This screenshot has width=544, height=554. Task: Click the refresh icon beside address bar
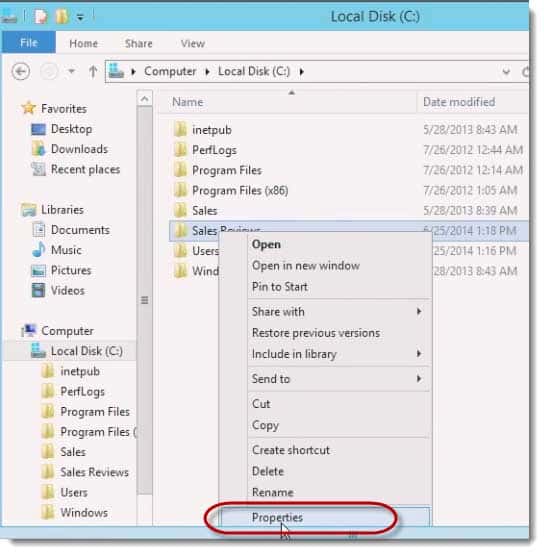point(525,72)
